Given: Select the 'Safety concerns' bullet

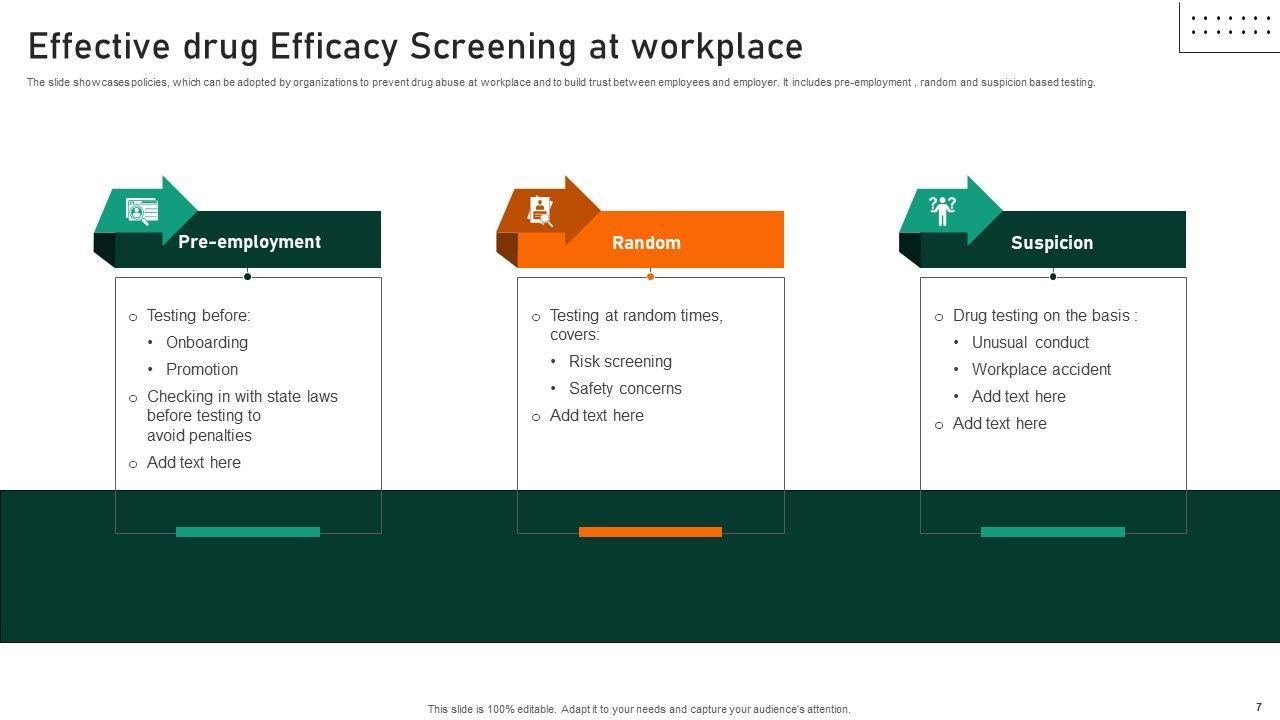Looking at the screenshot, I should pyautogui.click(x=625, y=388).
